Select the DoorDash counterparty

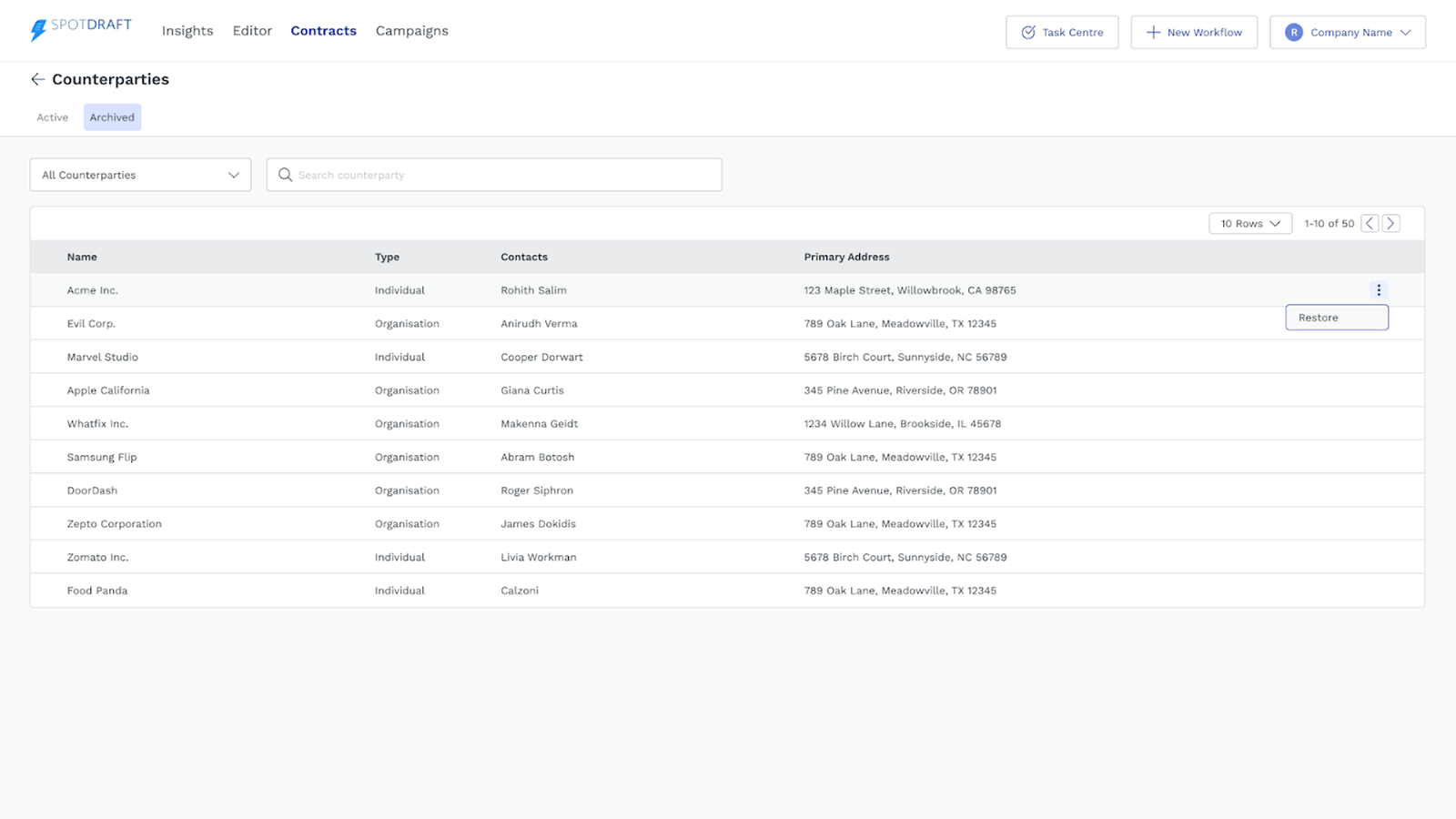coord(92,490)
